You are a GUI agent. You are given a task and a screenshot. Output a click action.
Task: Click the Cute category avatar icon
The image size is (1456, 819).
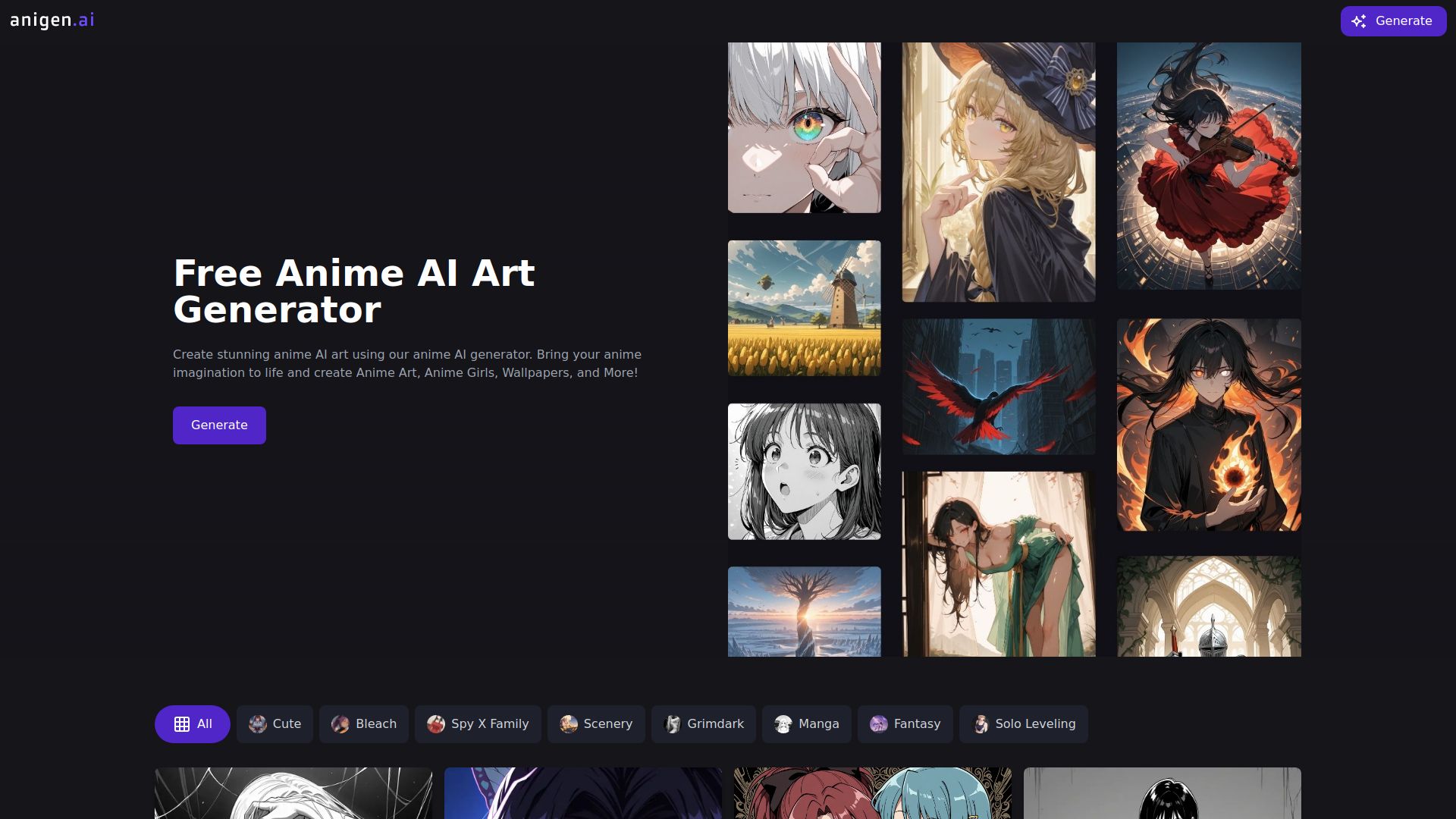tap(257, 723)
